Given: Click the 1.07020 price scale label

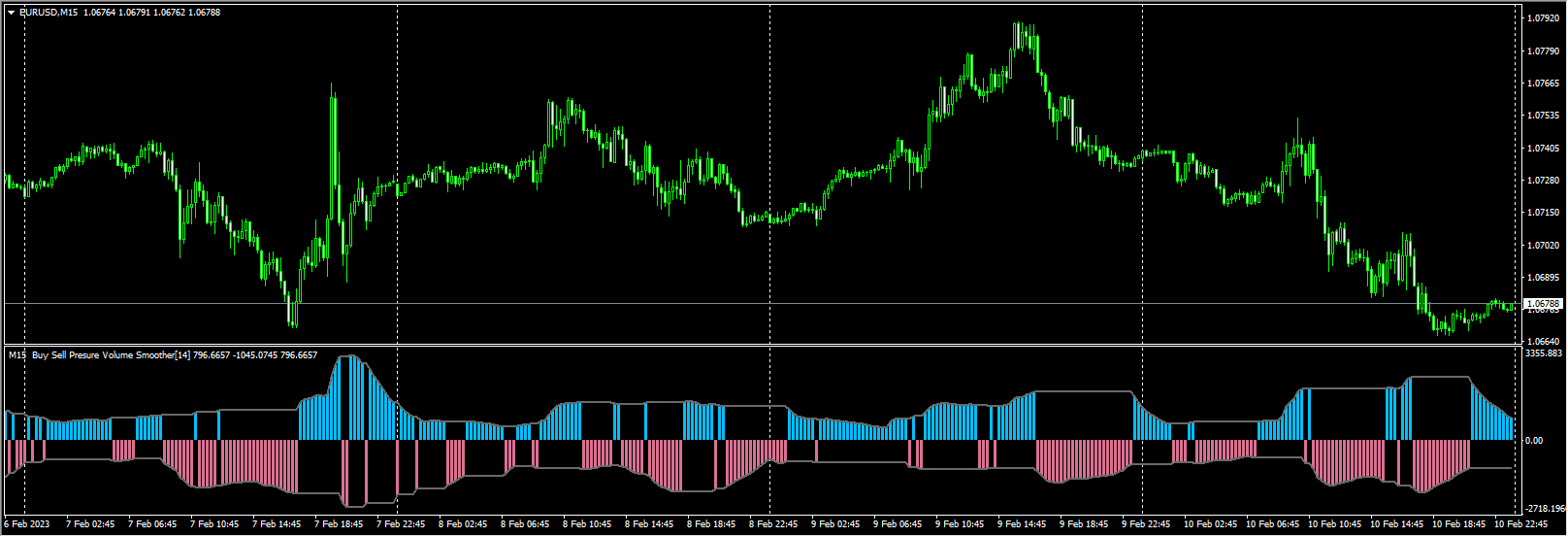Looking at the screenshot, I should point(1543,246).
